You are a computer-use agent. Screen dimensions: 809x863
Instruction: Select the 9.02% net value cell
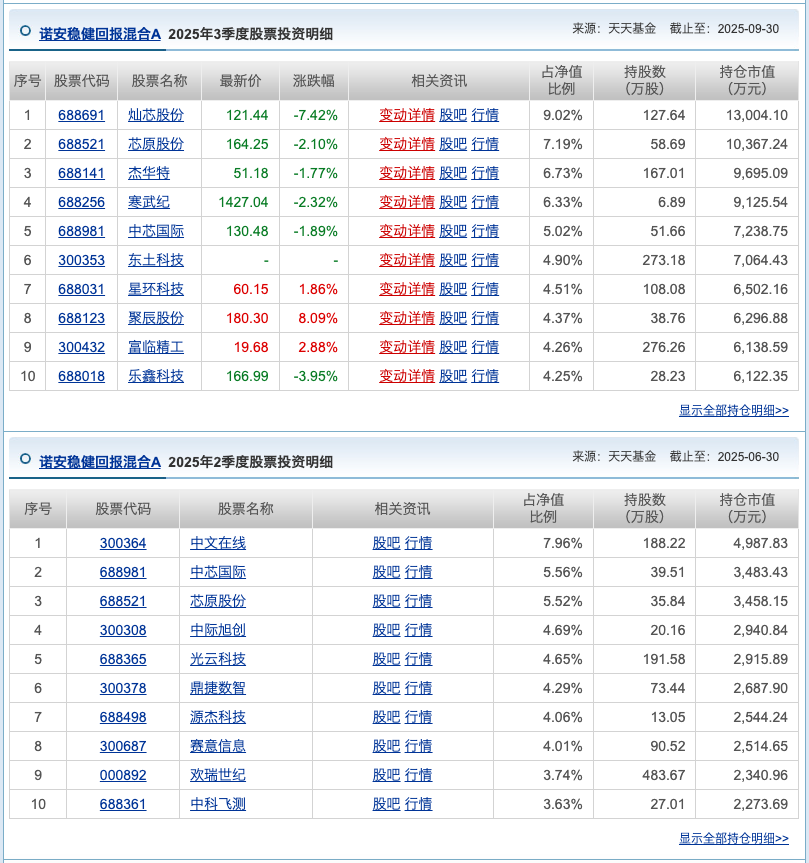click(x=561, y=115)
